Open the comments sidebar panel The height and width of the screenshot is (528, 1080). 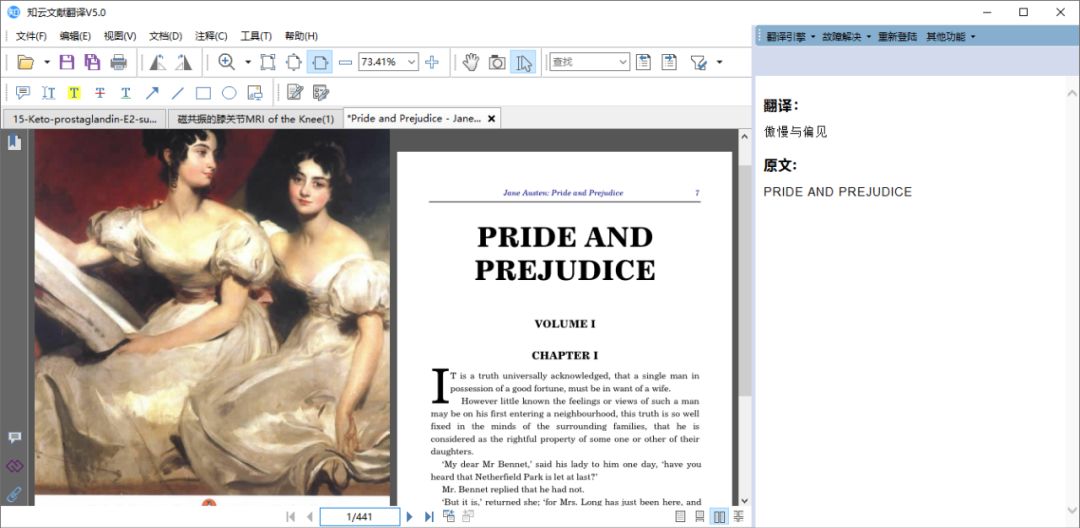14,438
